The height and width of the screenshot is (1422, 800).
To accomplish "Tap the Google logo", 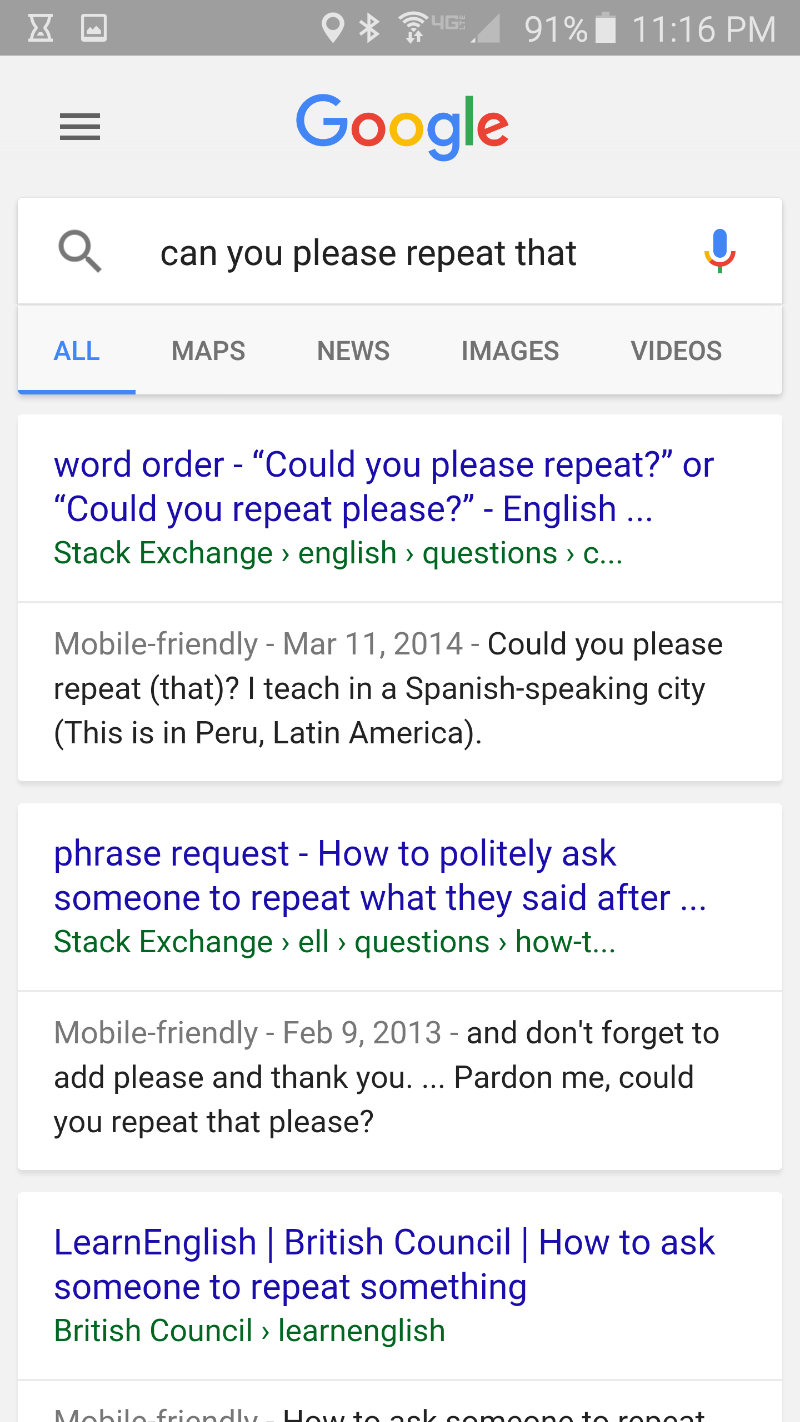I will tap(402, 127).
